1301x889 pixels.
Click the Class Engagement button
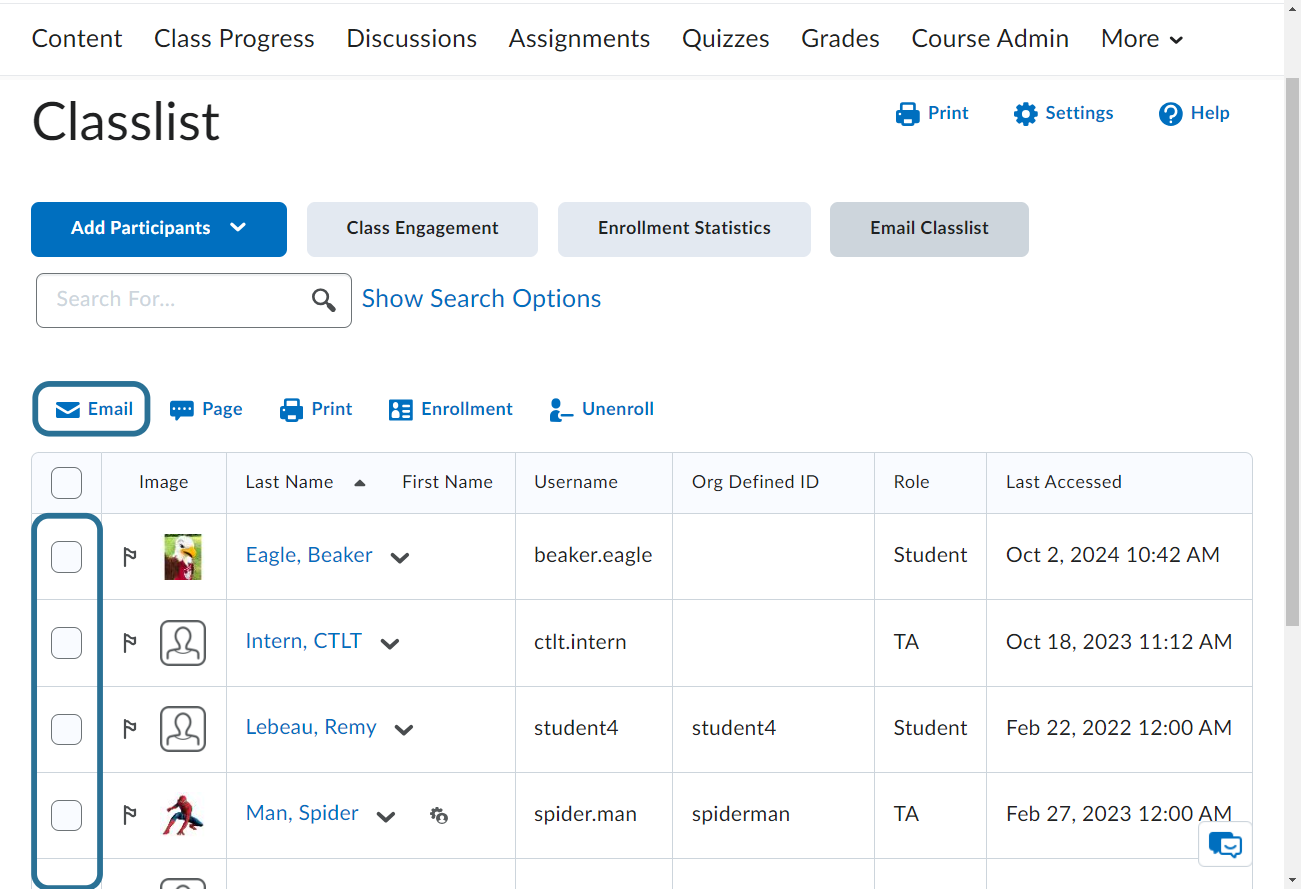point(422,229)
